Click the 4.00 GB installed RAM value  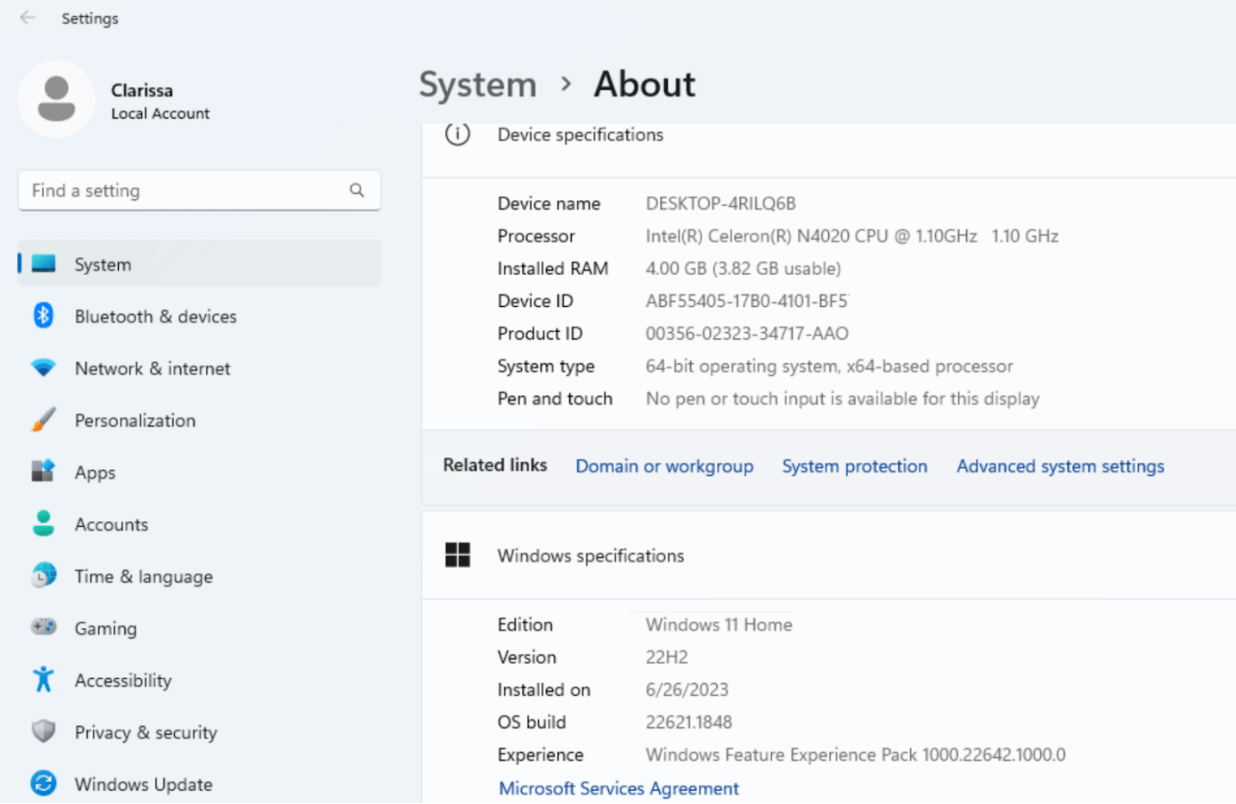[743, 268]
